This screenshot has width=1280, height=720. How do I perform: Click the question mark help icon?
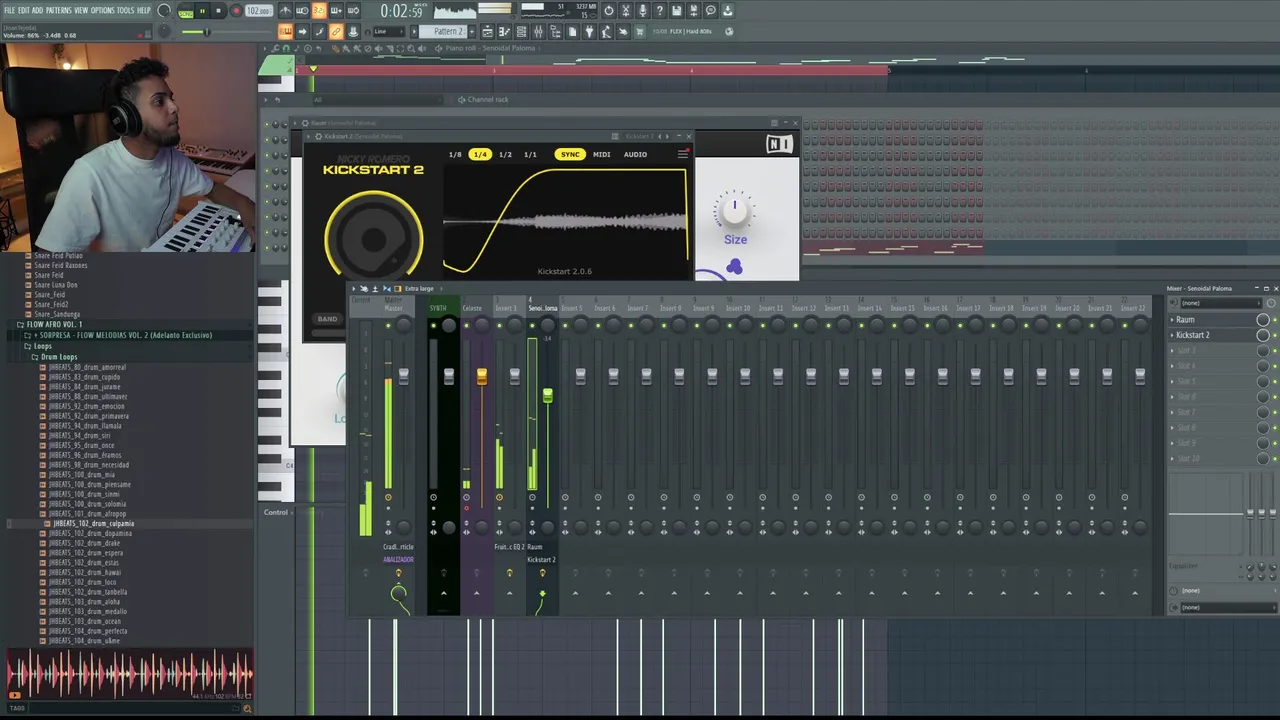(x=660, y=10)
